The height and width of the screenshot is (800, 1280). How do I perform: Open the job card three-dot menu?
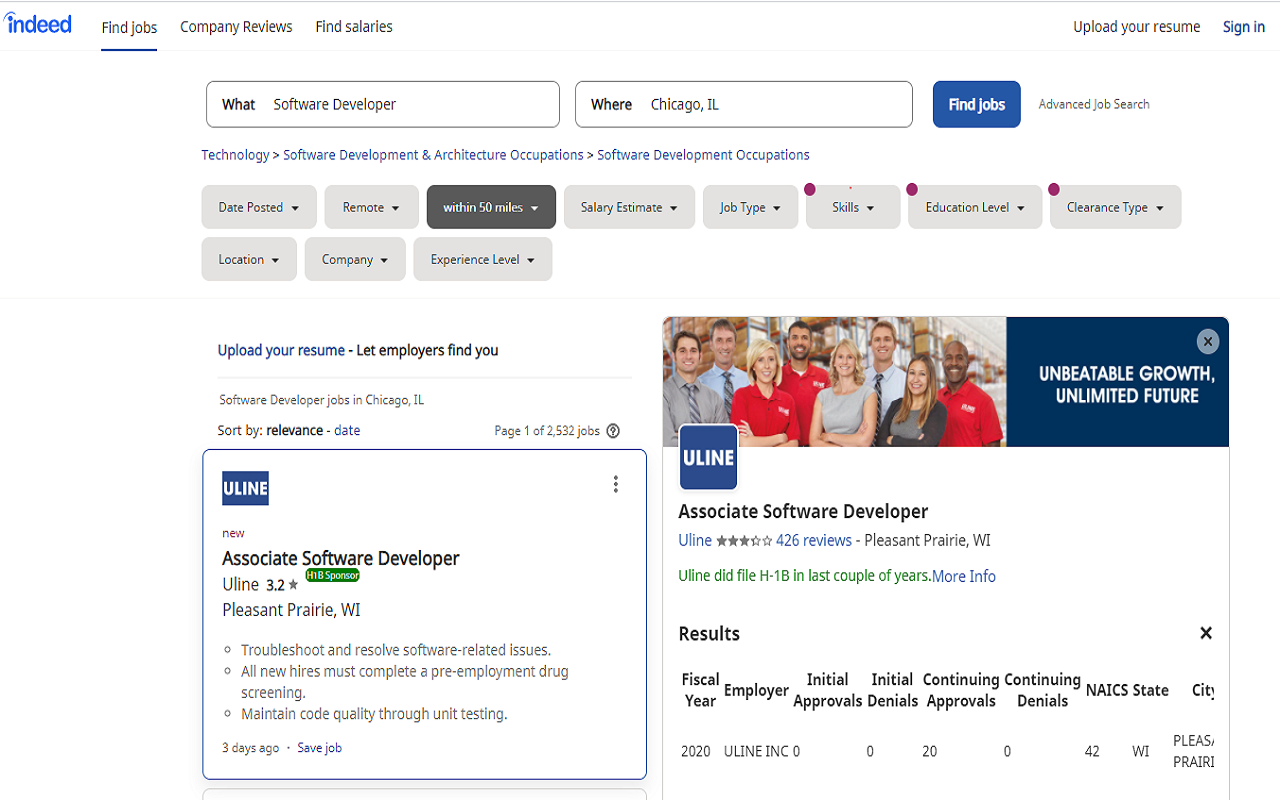pos(615,485)
